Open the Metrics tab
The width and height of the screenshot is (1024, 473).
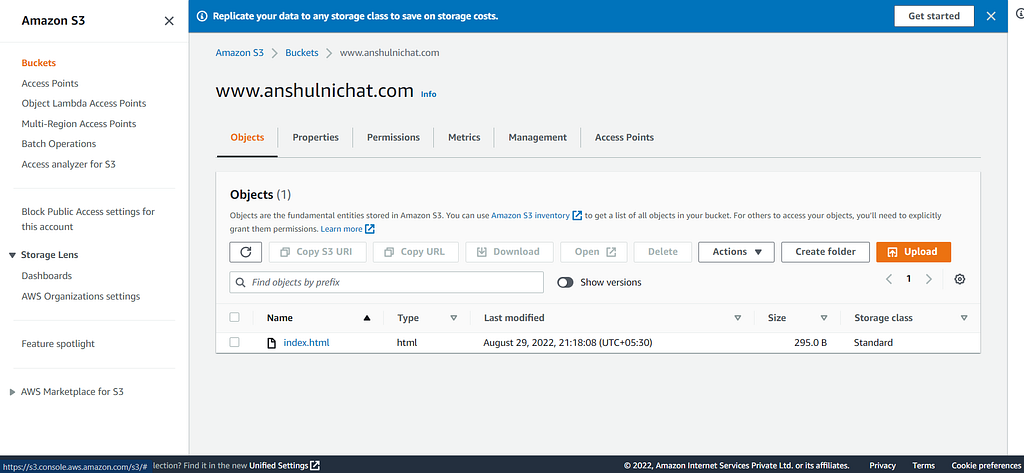pyautogui.click(x=464, y=138)
